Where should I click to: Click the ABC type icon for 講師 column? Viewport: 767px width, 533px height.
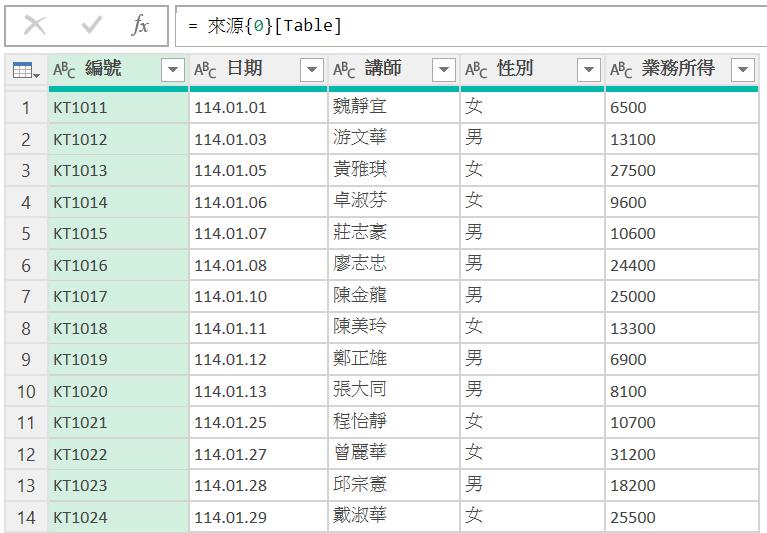[x=344, y=69]
